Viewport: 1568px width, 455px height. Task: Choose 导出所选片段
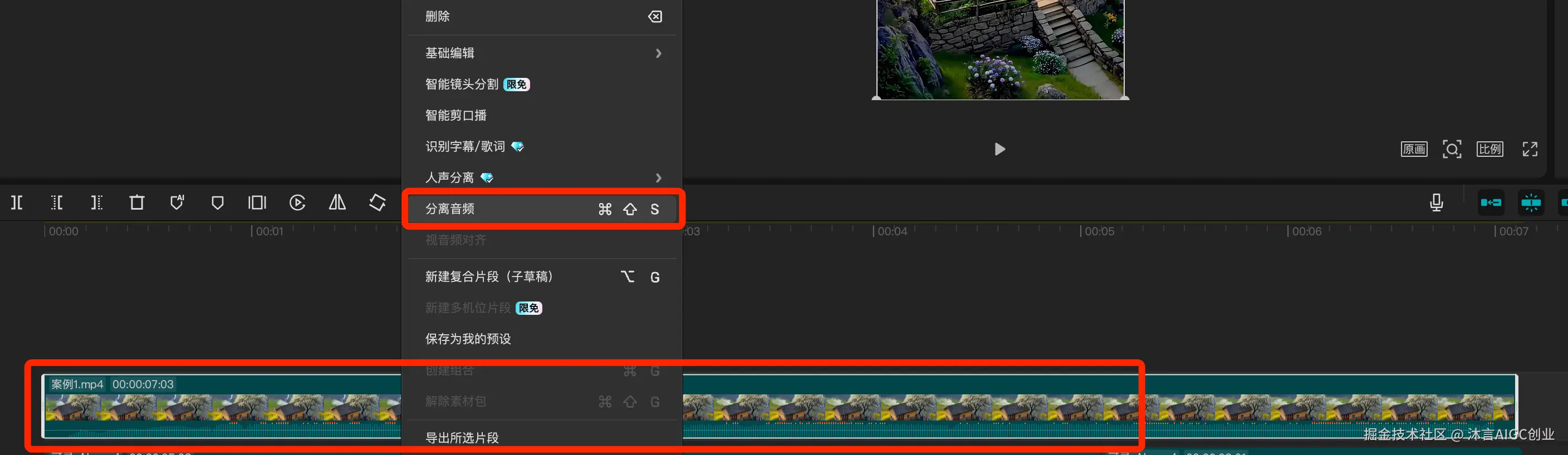point(542,437)
